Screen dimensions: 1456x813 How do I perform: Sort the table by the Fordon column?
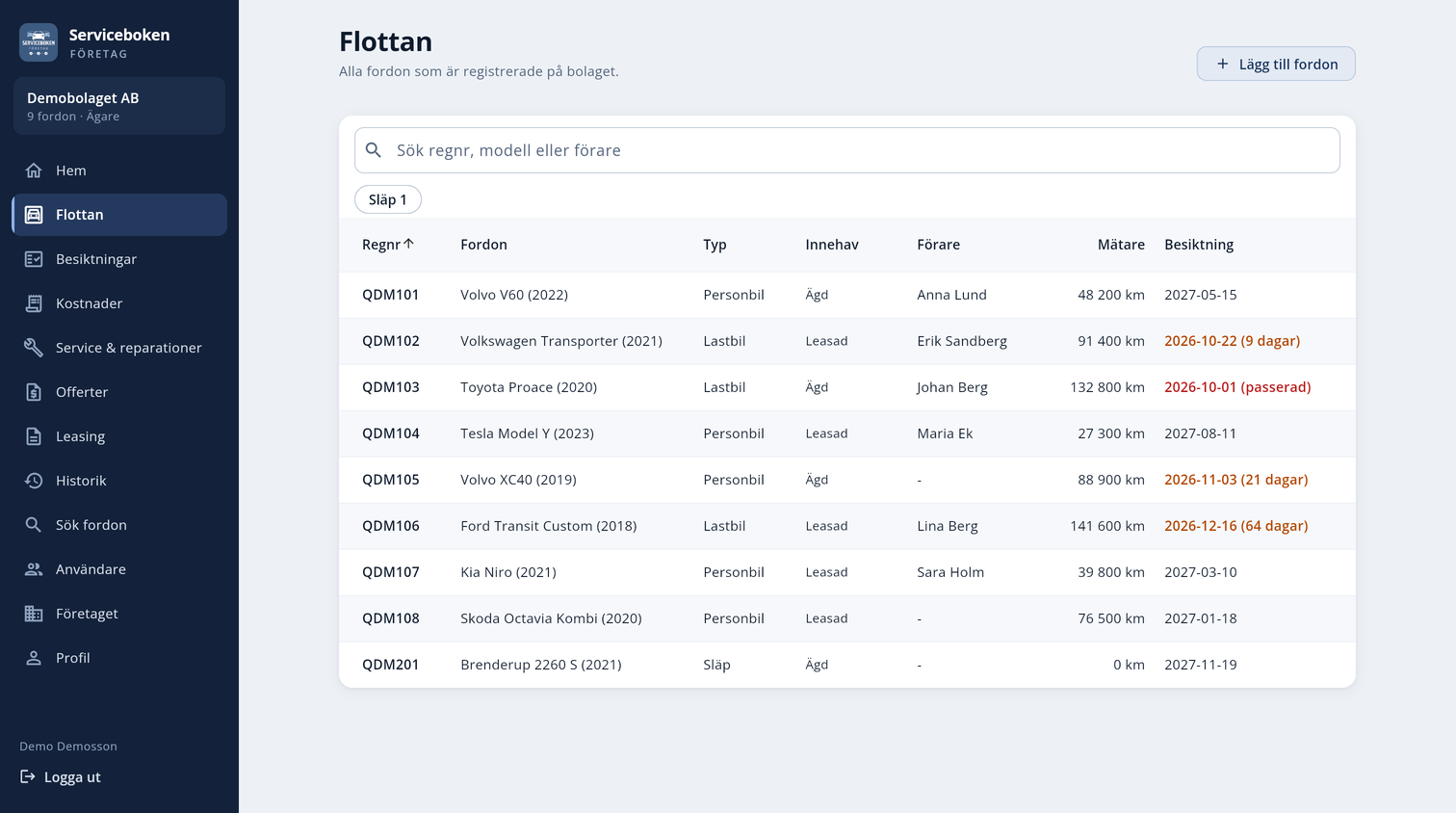483,245
